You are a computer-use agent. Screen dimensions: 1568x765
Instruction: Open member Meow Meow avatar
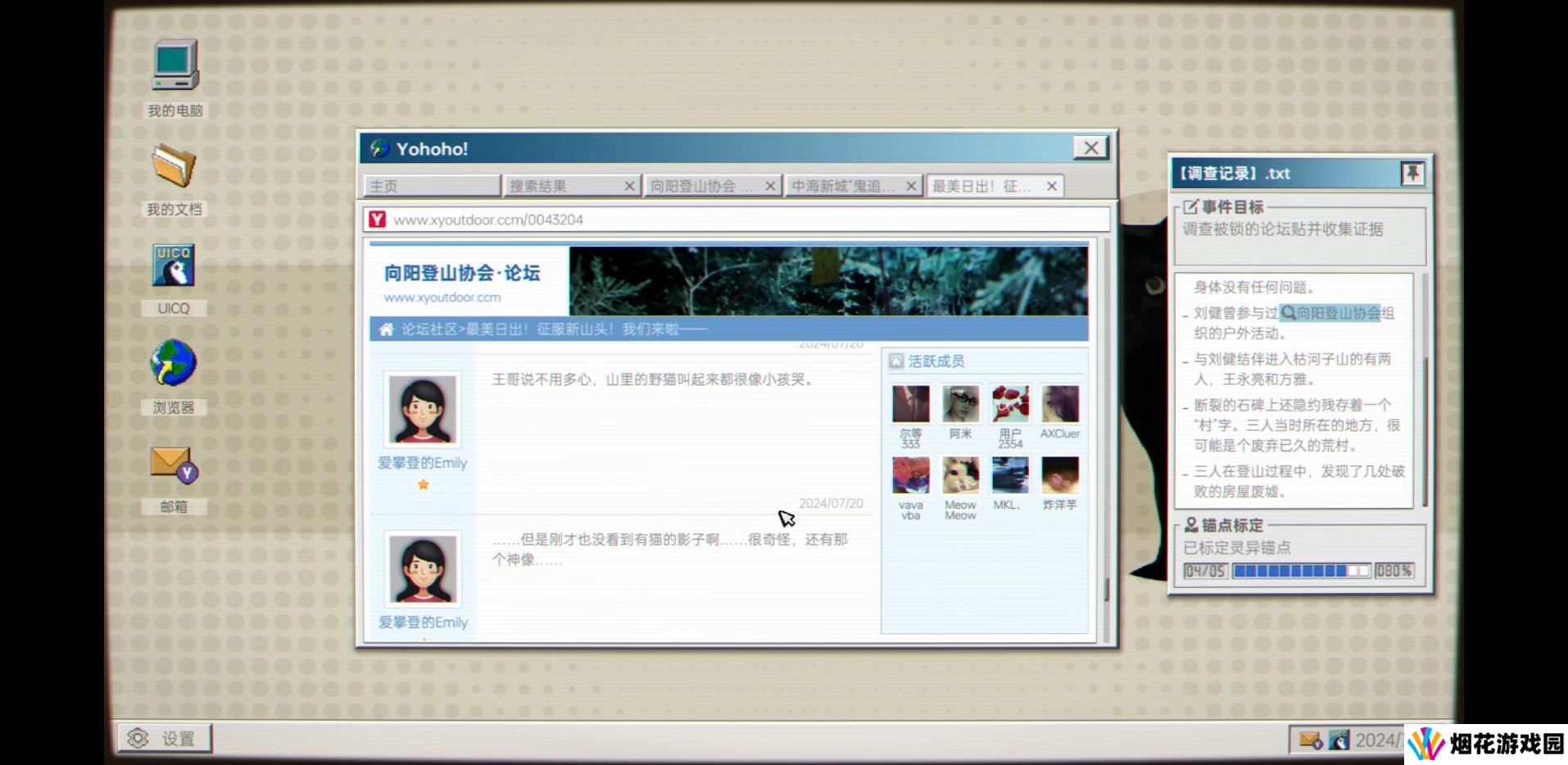click(x=960, y=476)
